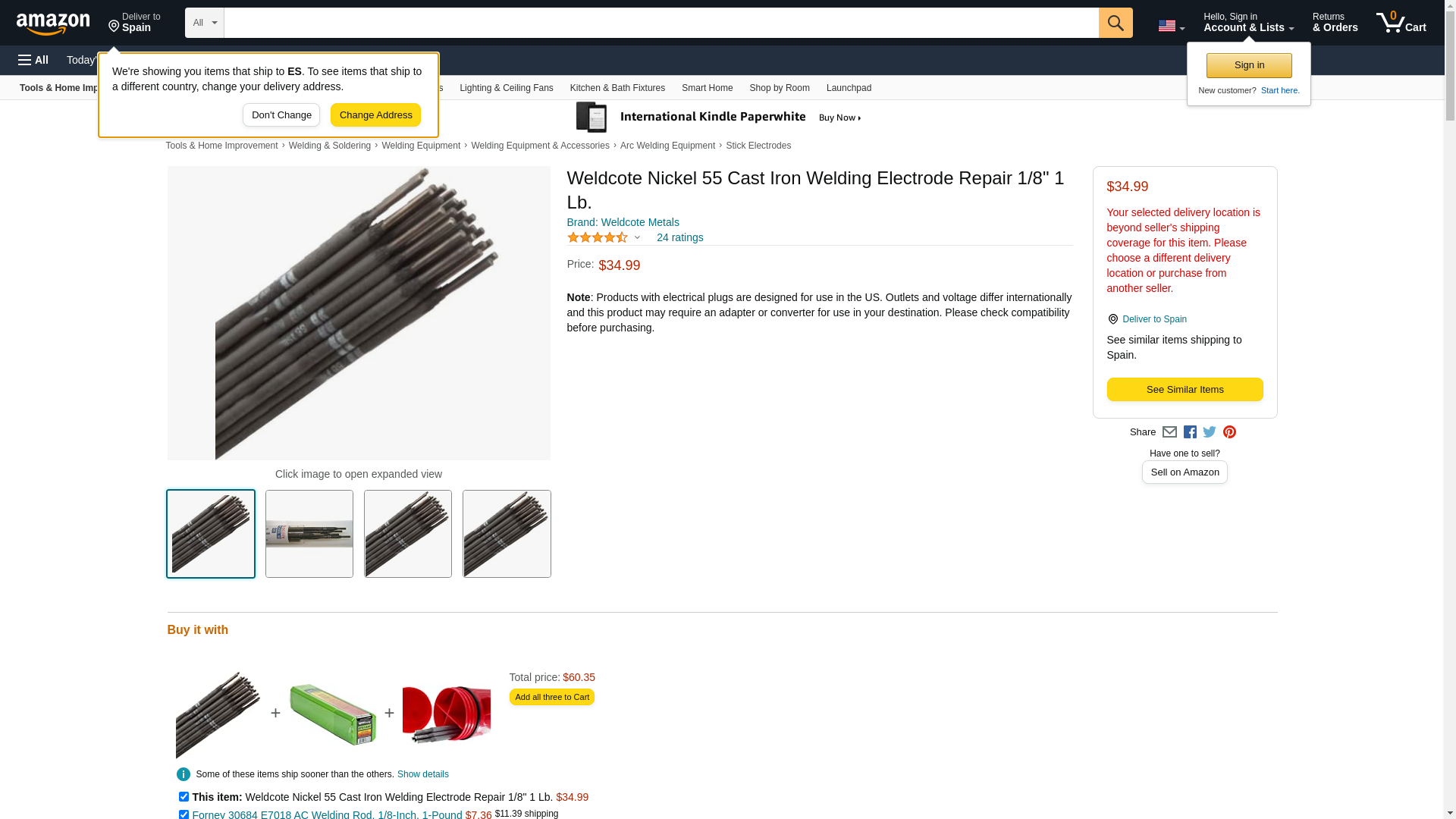Click into the search input field

661,23
